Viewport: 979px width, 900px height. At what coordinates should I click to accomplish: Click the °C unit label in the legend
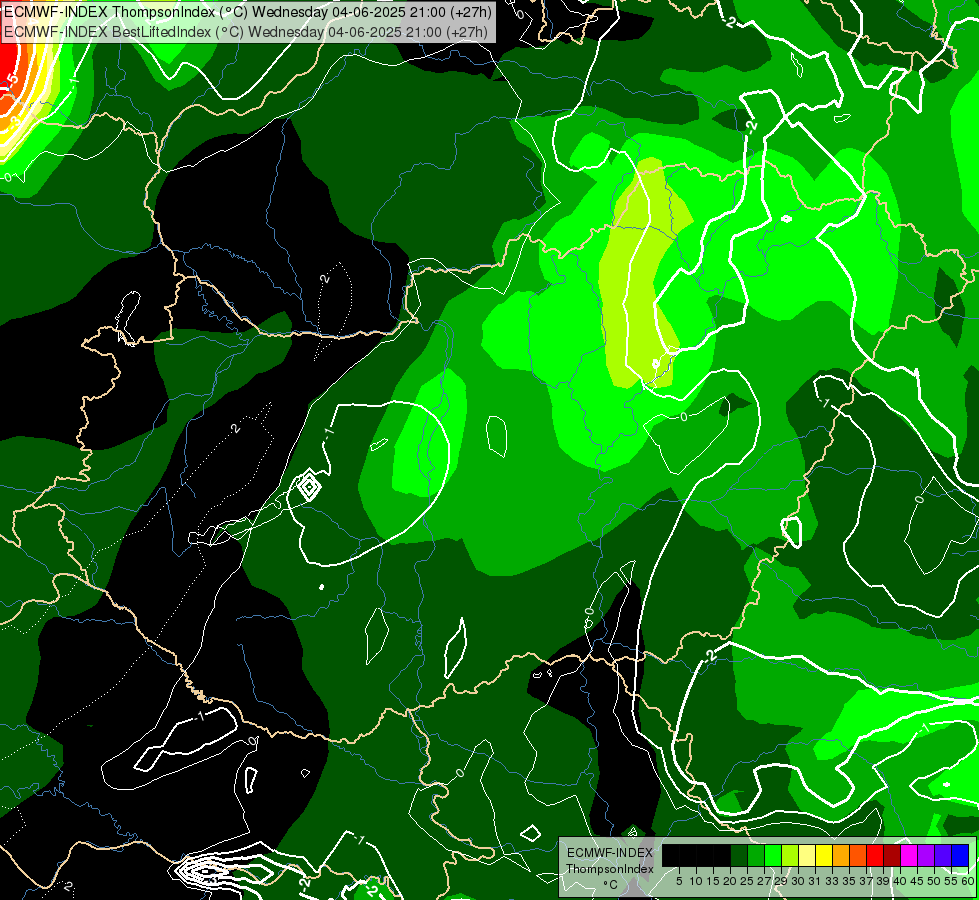(x=611, y=885)
